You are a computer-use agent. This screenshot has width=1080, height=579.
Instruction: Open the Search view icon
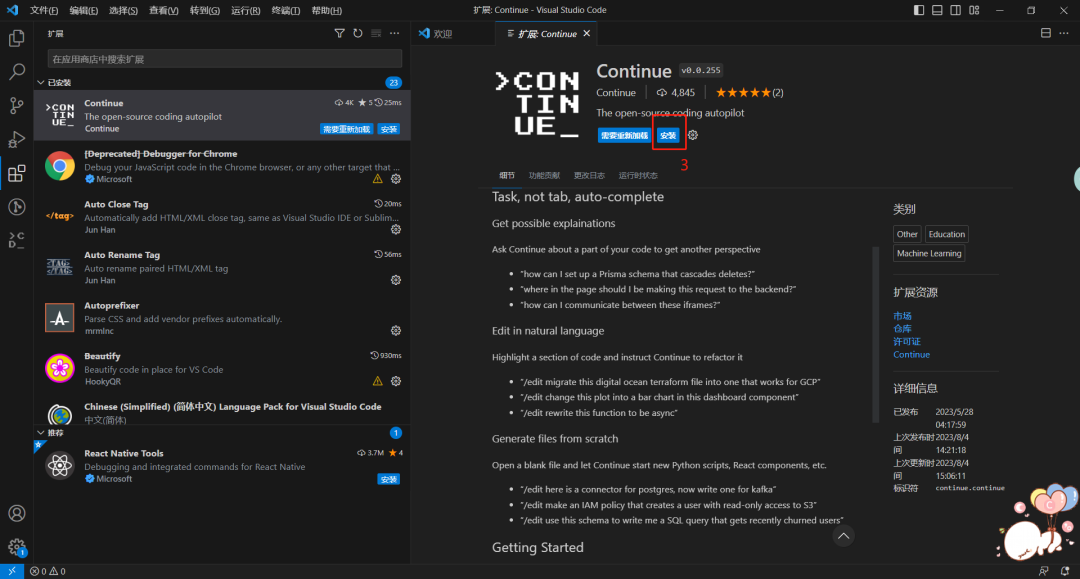coord(17,72)
